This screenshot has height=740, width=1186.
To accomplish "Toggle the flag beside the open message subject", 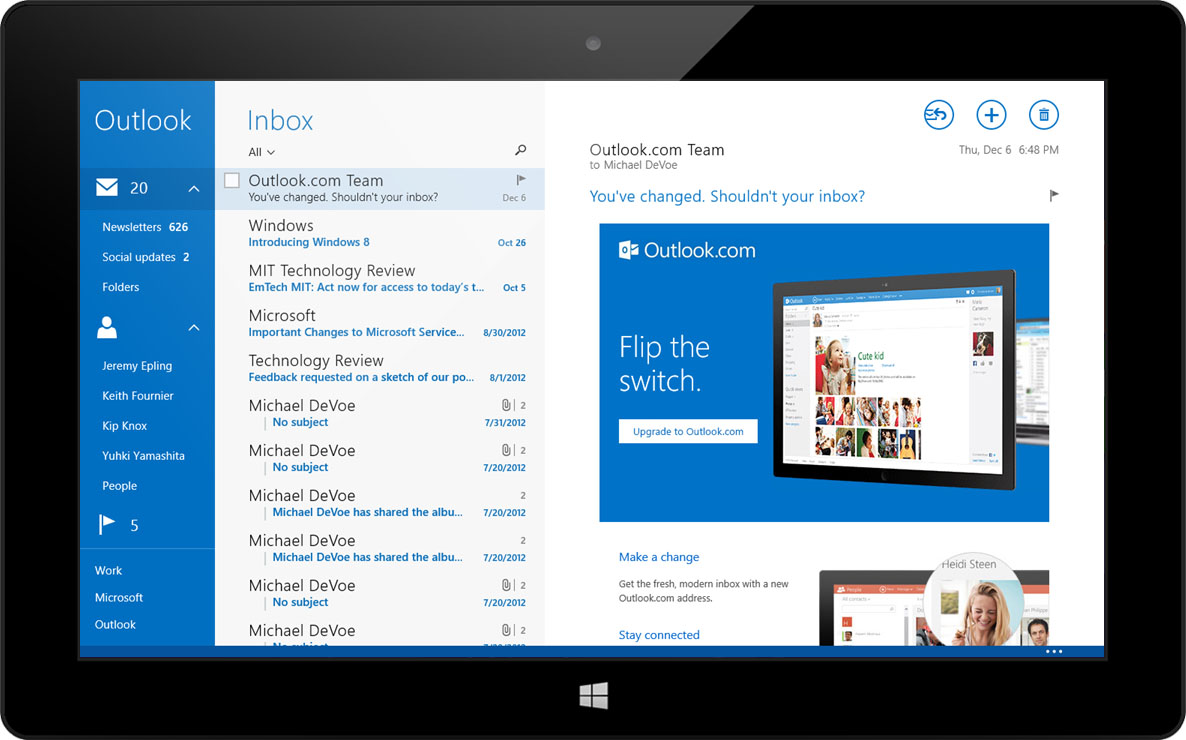I will point(1053,196).
